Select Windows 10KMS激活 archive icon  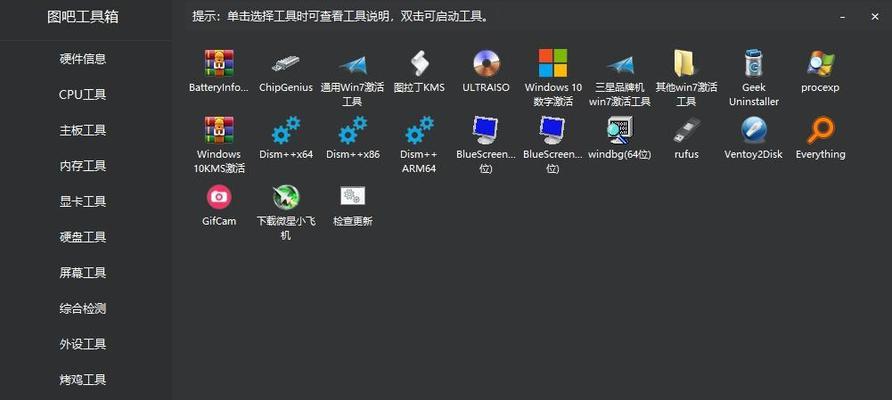point(219,130)
